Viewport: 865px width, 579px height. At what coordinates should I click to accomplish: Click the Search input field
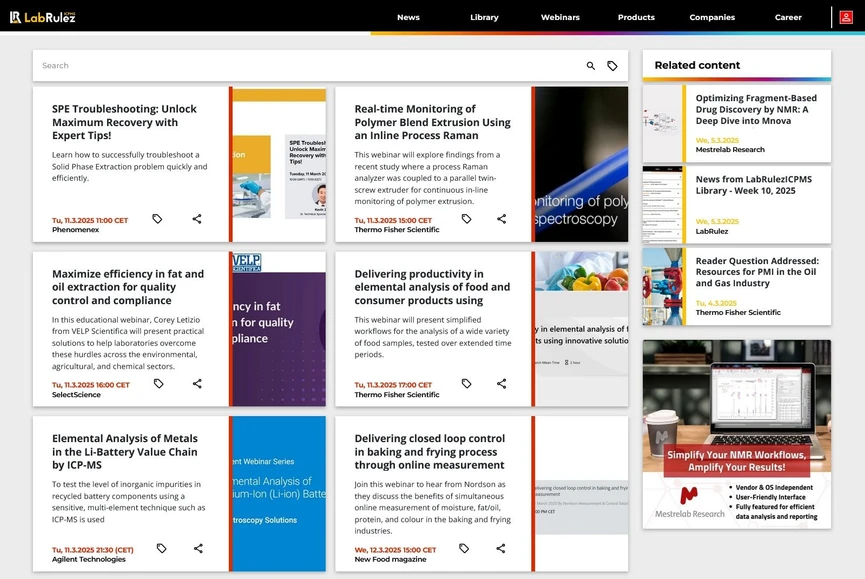309,66
